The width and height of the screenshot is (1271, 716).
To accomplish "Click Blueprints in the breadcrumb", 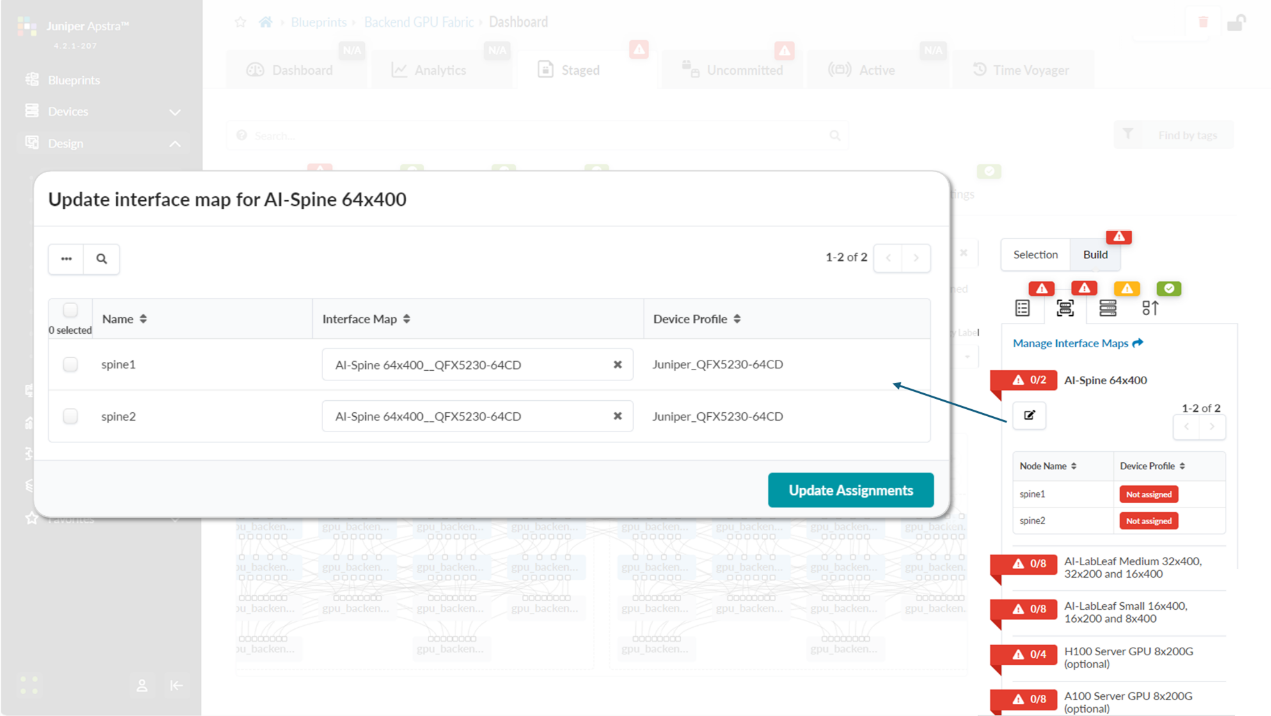I will pyautogui.click(x=318, y=22).
